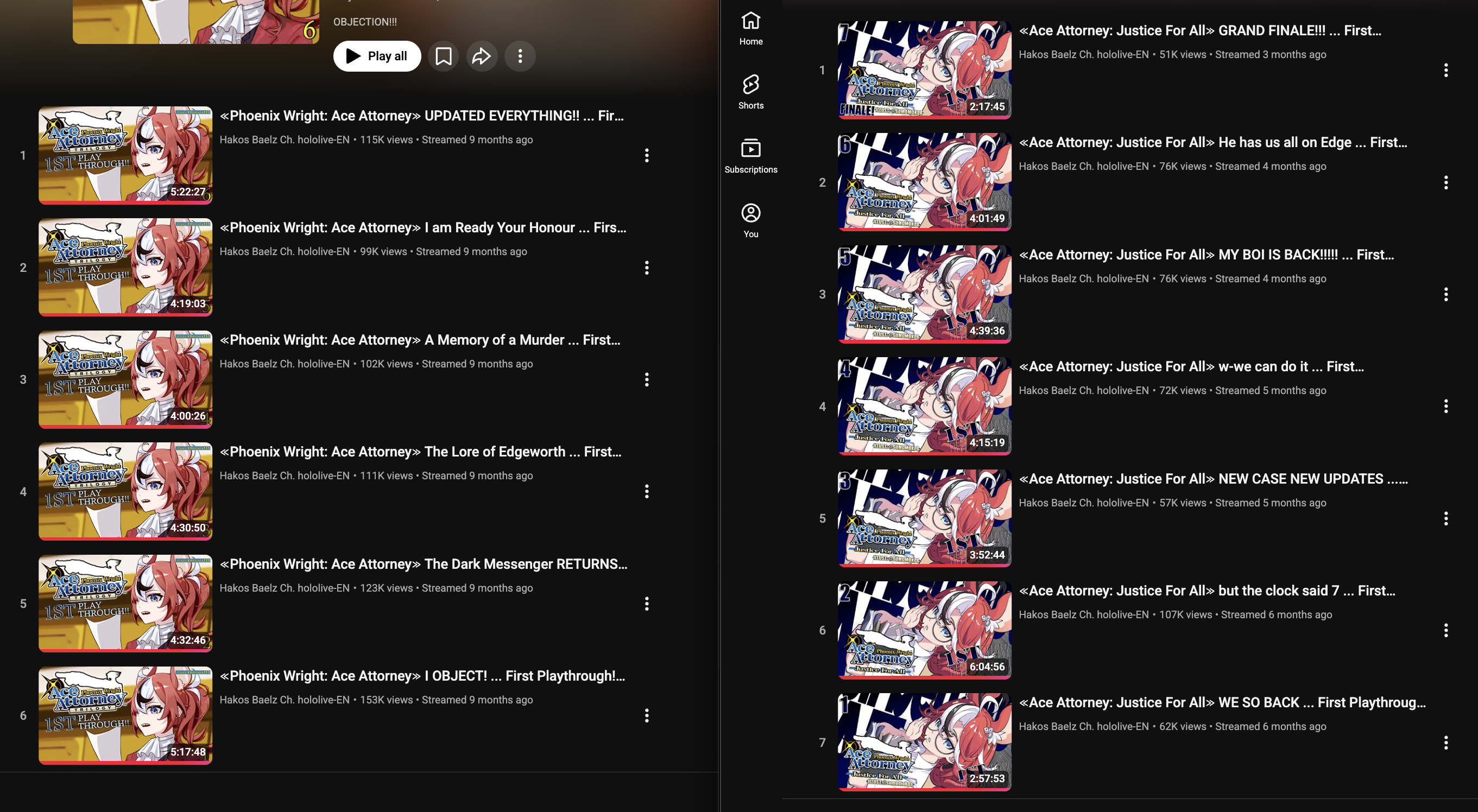Image resolution: width=1478 pixels, height=812 pixels.
Task: Open options for MY BOI IS BACK video
Action: click(1445, 295)
